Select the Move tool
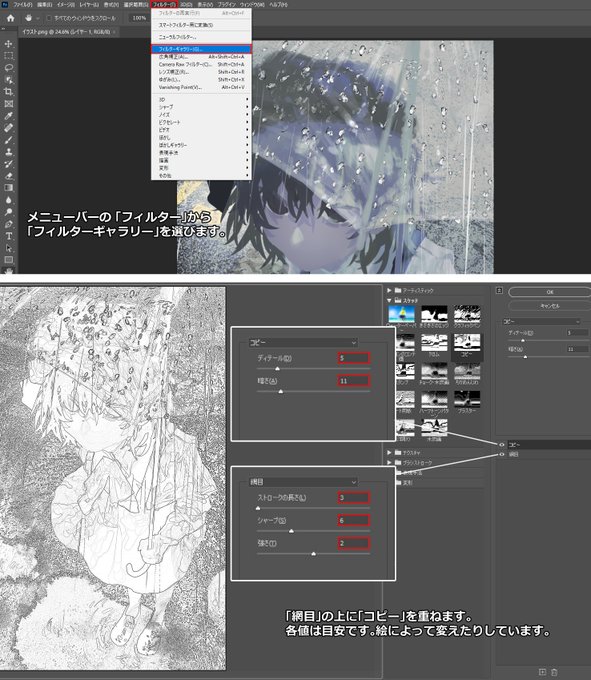Viewport: 591px width, 680px height. (8, 44)
